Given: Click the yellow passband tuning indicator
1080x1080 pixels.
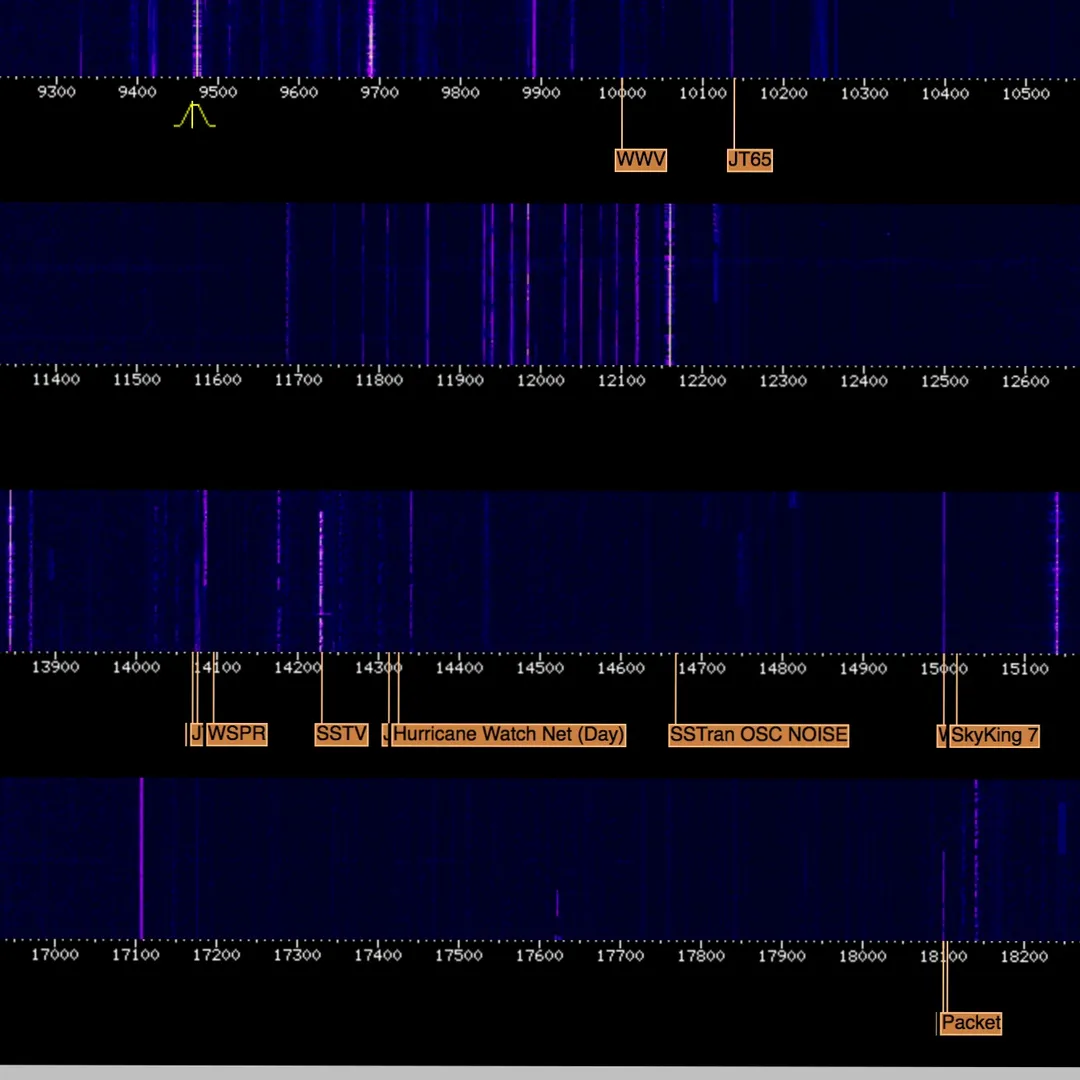Looking at the screenshot, I should point(194,117).
